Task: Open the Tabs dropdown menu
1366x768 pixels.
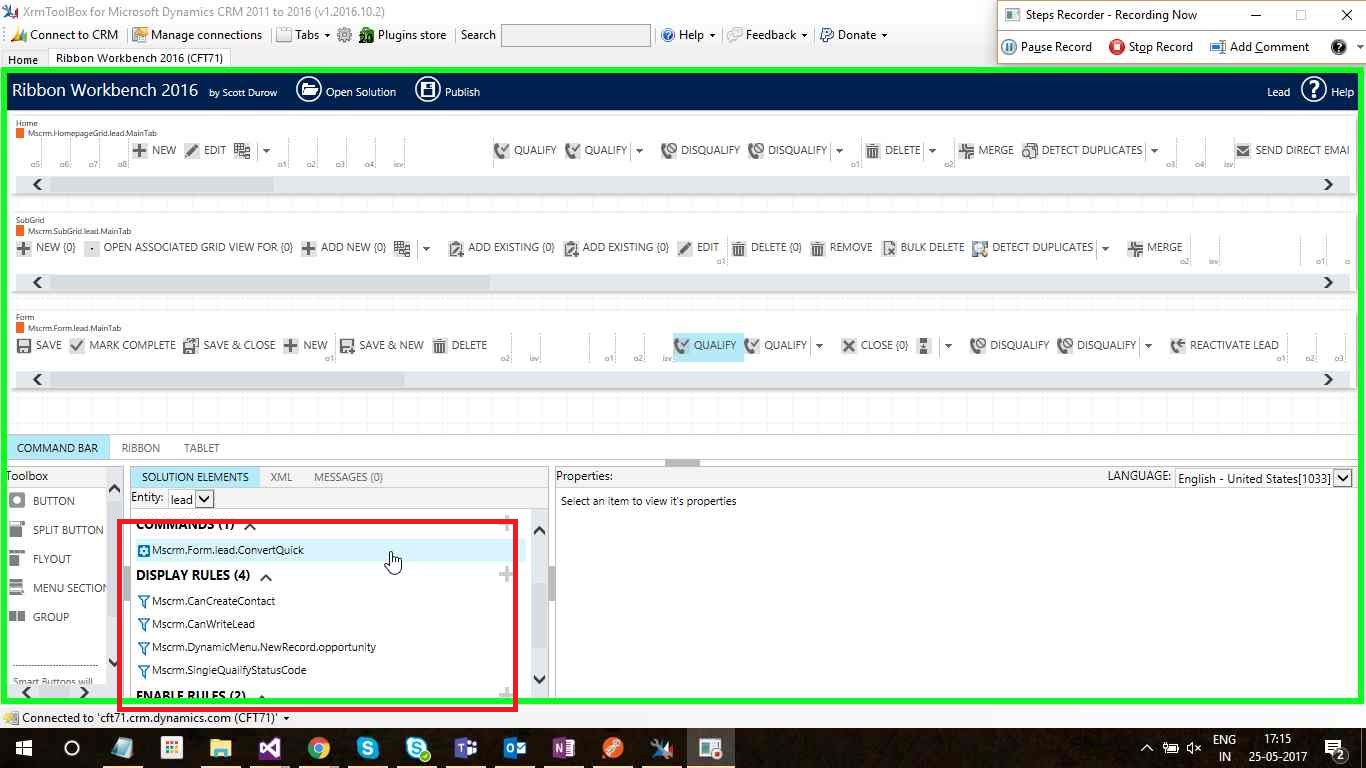Action: [303, 35]
